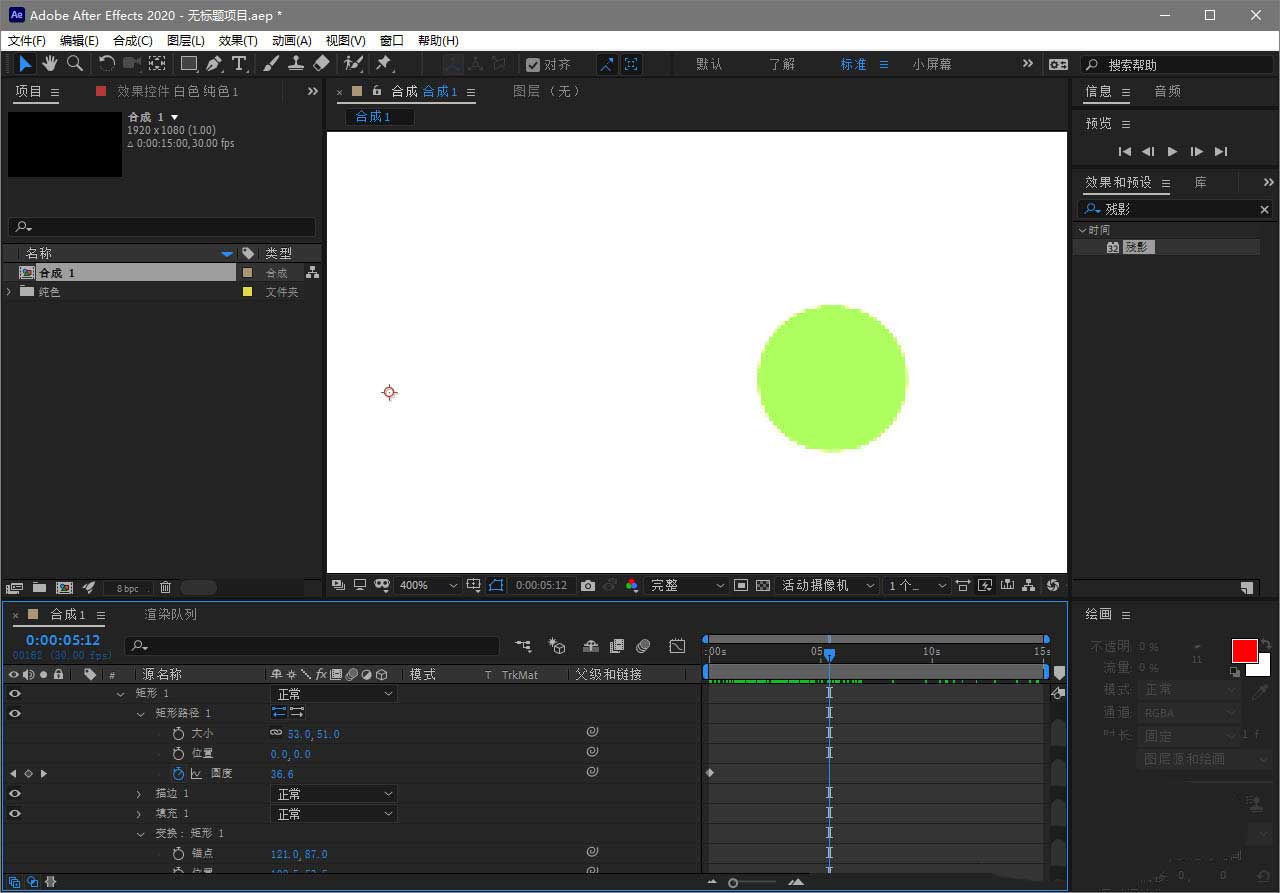Switch to the 渲染队列 tab
The image size is (1280, 893).
click(x=170, y=615)
